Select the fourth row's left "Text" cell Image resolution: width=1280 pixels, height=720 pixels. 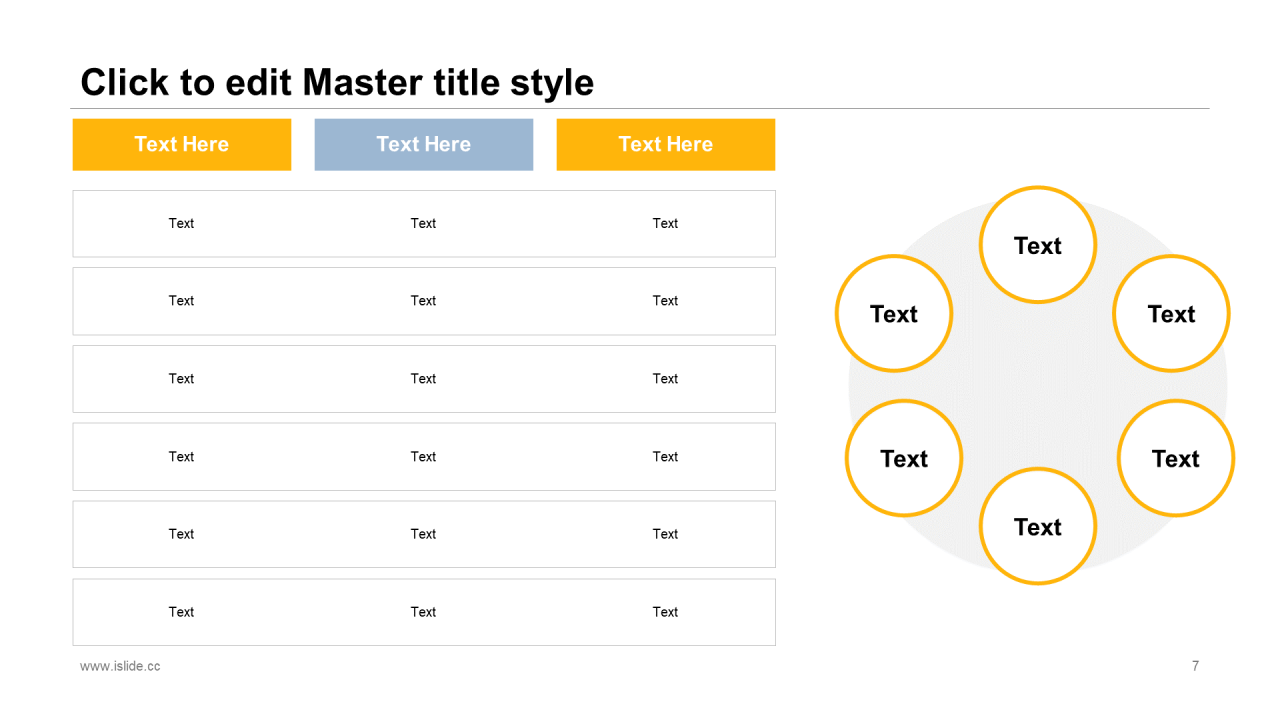point(181,456)
